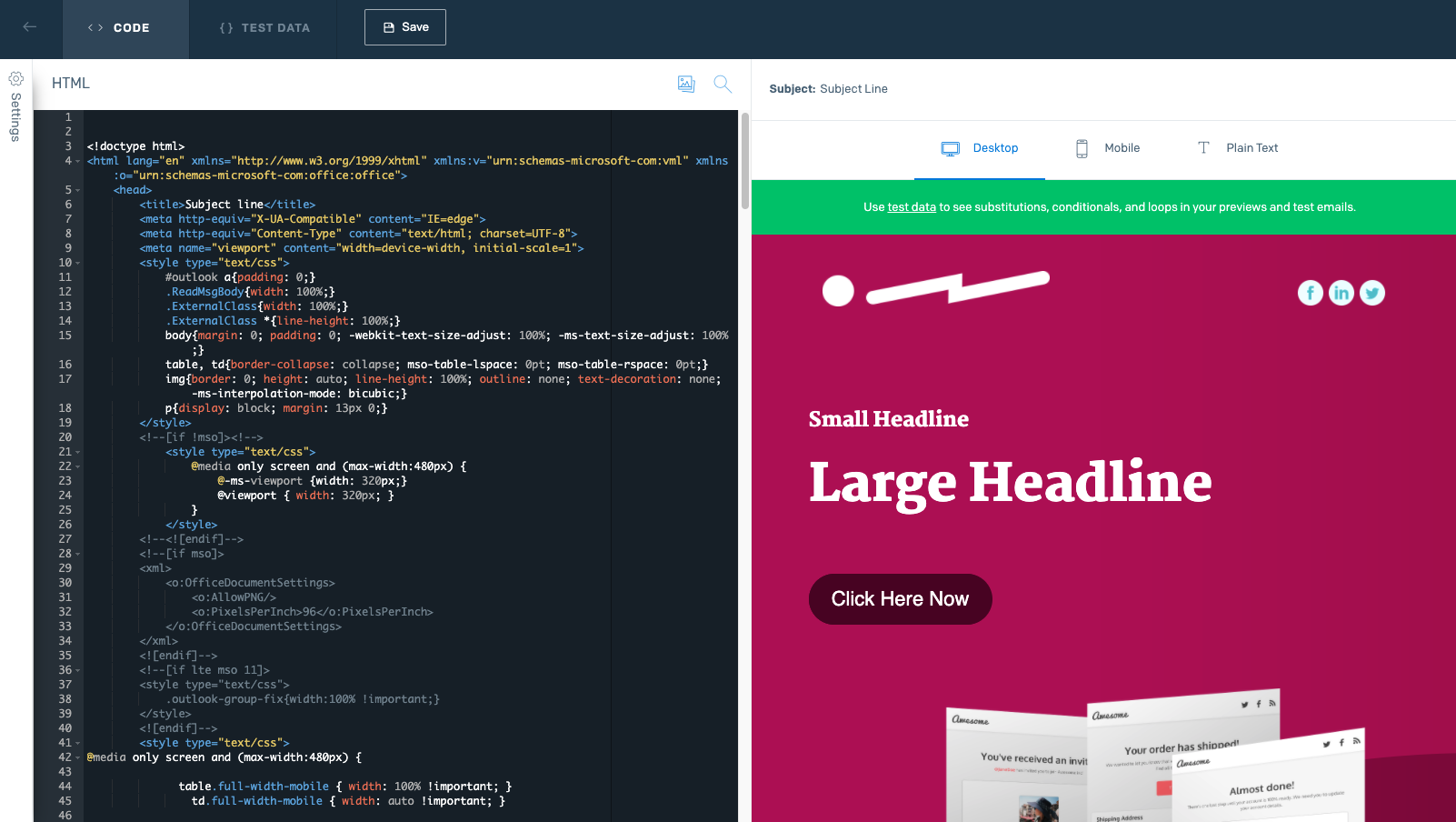The image size is (1456, 822).
Task: Collapse code fold at line 28
Action: tap(78, 555)
